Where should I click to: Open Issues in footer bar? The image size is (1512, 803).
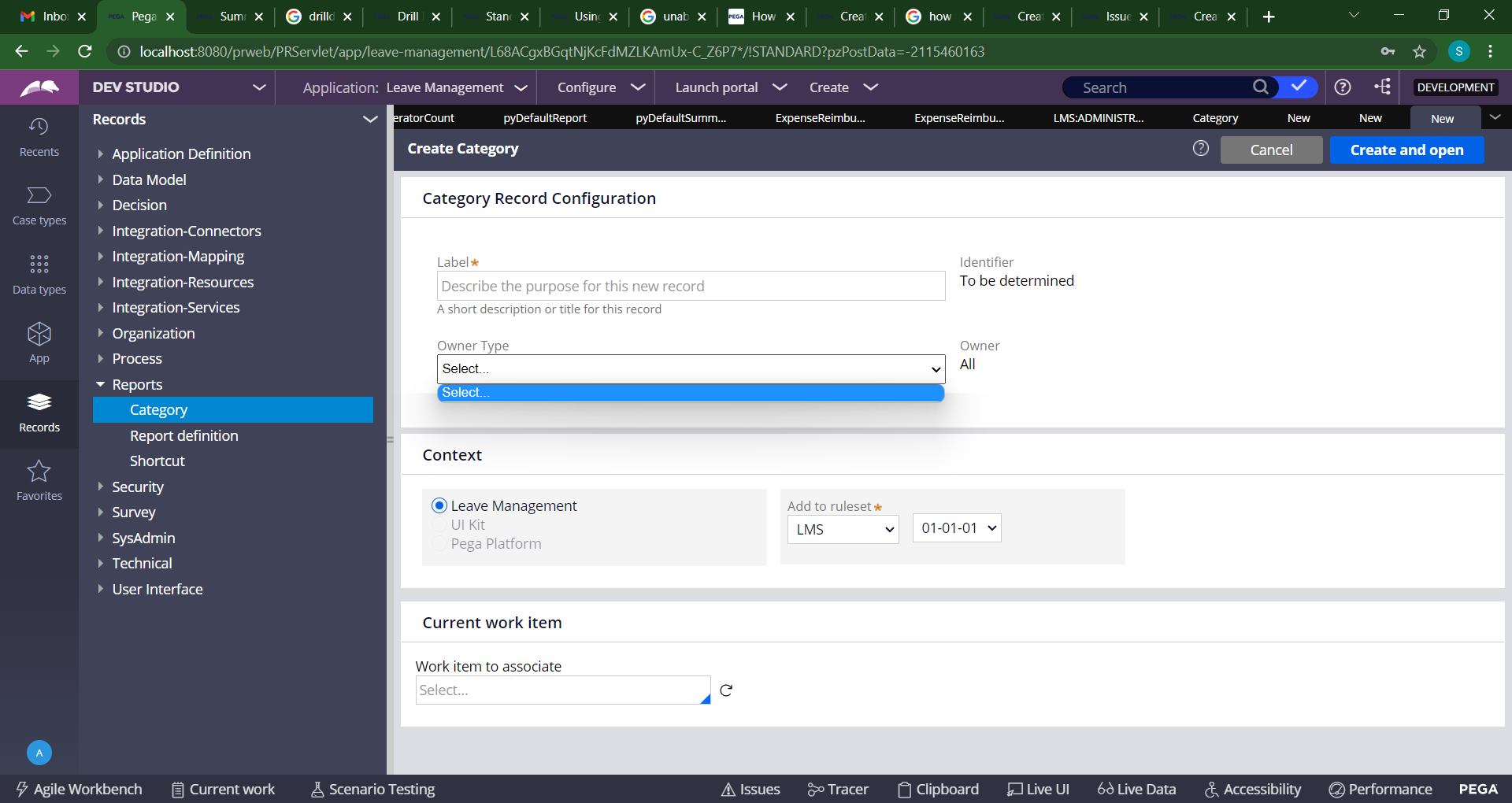750,789
